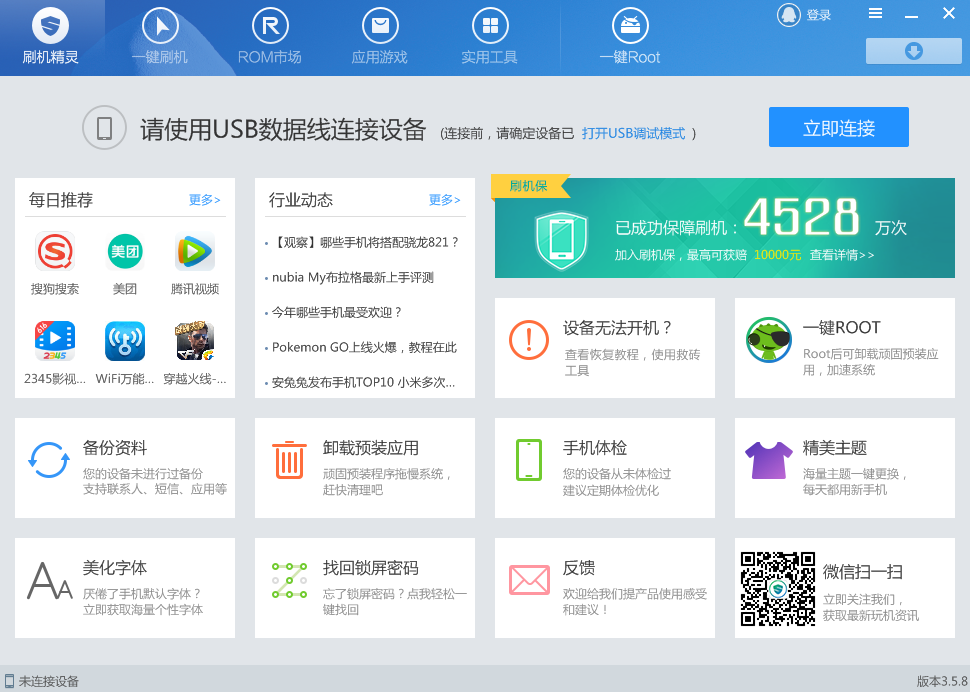The height and width of the screenshot is (692, 970).
Task: Open the WiFi万能 app icon
Action: pos(125,341)
